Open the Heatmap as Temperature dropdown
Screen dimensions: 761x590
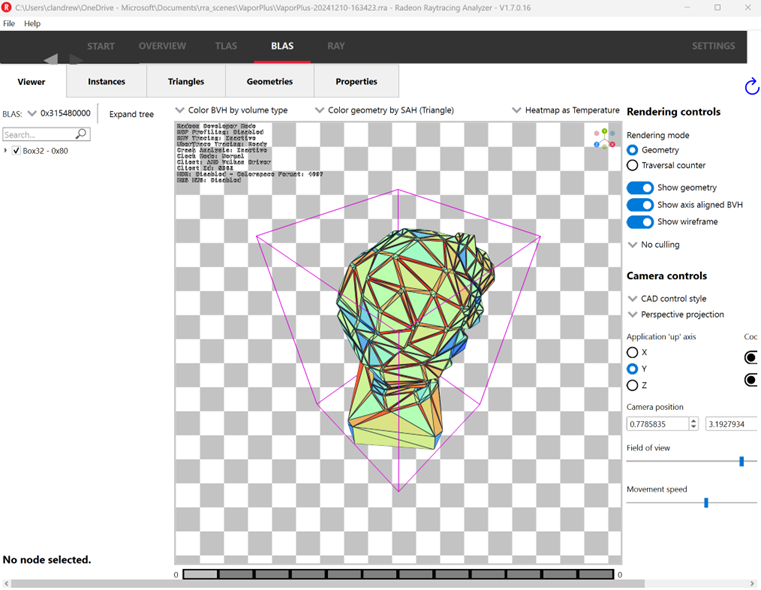pos(566,110)
